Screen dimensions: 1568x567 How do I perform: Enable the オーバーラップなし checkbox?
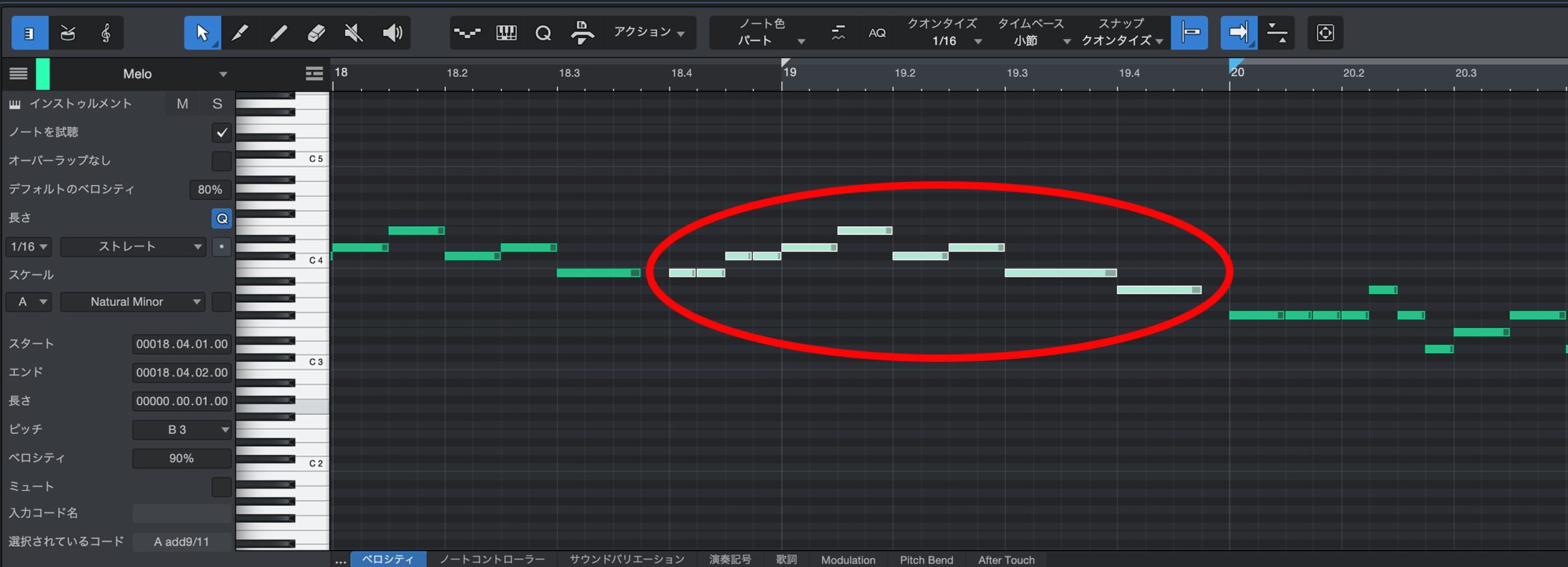(x=222, y=161)
